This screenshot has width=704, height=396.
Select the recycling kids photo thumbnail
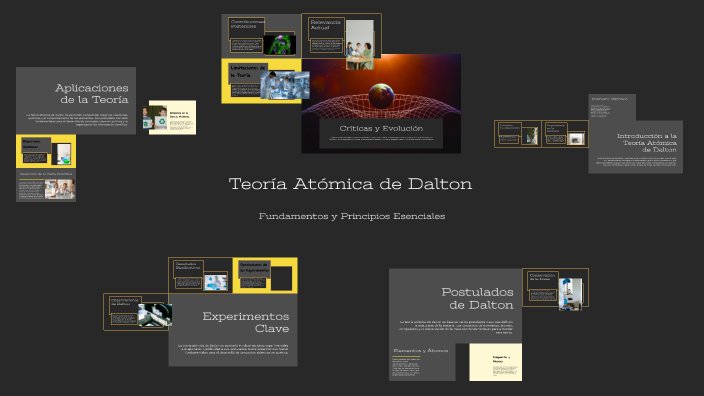click(x=155, y=119)
